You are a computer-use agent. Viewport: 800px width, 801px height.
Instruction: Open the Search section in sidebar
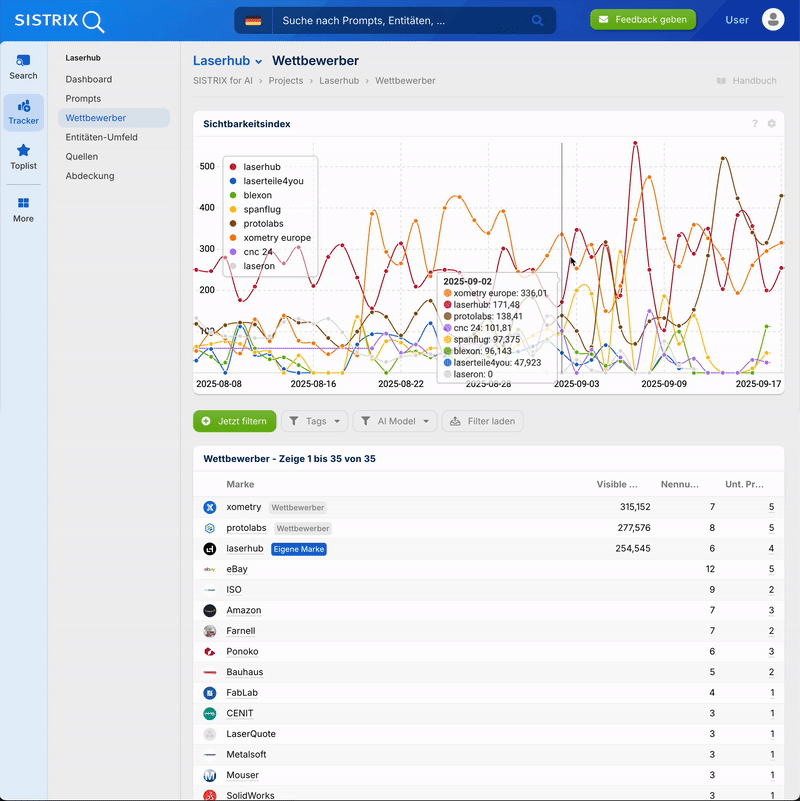(x=23, y=67)
